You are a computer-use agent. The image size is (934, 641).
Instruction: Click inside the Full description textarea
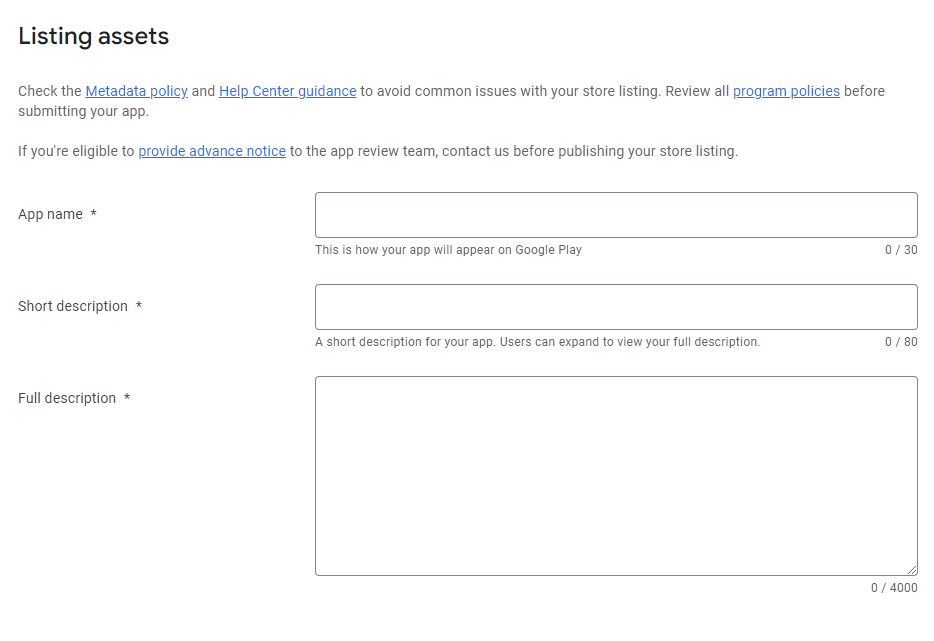[x=616, y=476]
